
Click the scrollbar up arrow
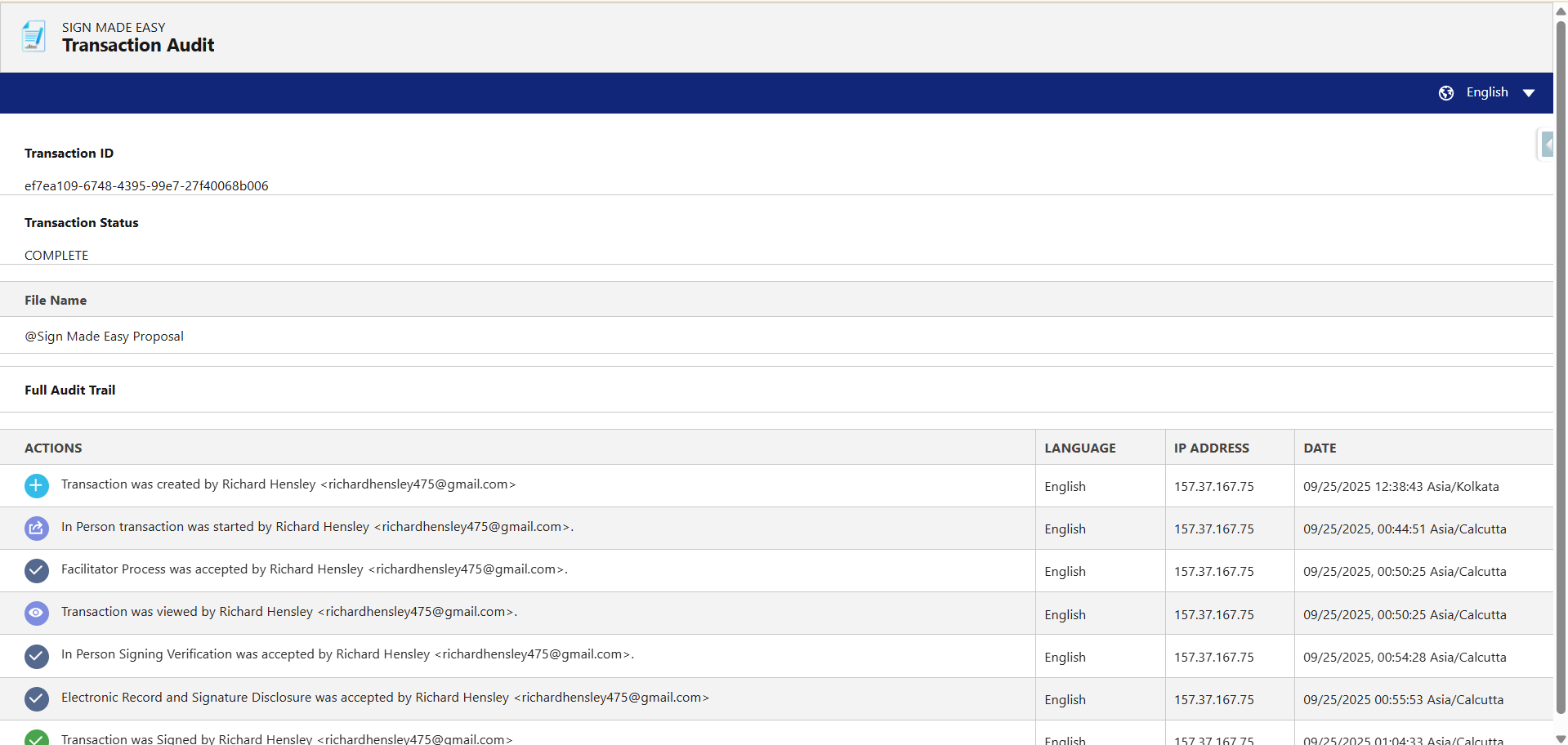click(1561, 11)
